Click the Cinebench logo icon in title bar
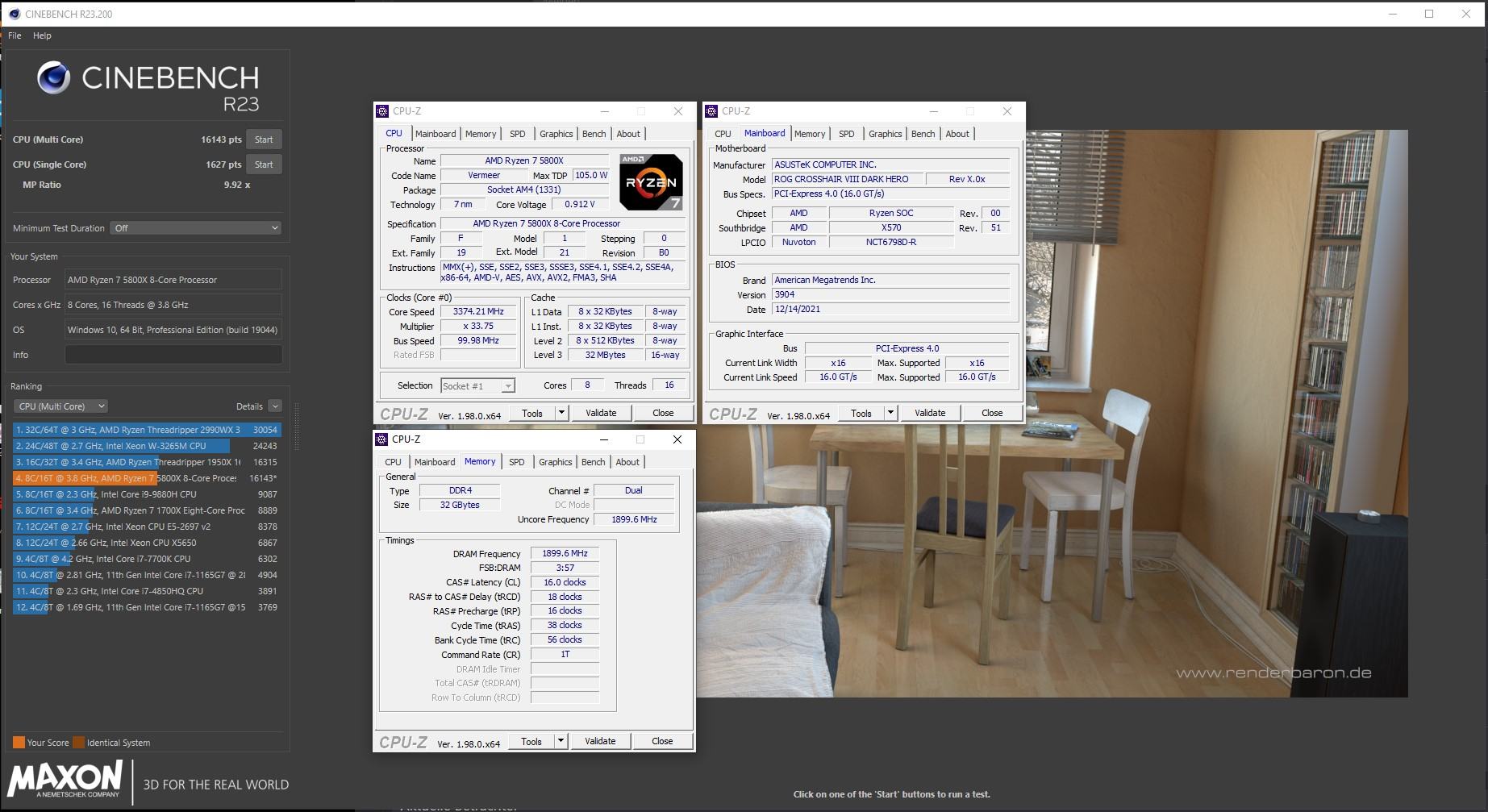Screen dimensions: 1488x812 pyautogui.click(x=14, y=14)
